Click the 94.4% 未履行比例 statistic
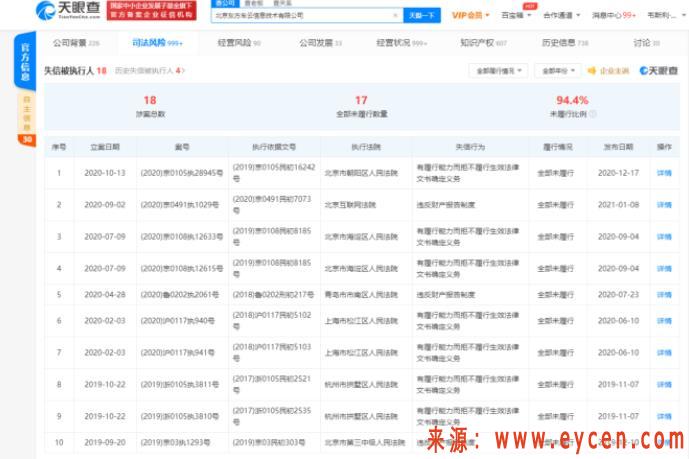This screenshot has height=459, width=689. coord(572,106)
